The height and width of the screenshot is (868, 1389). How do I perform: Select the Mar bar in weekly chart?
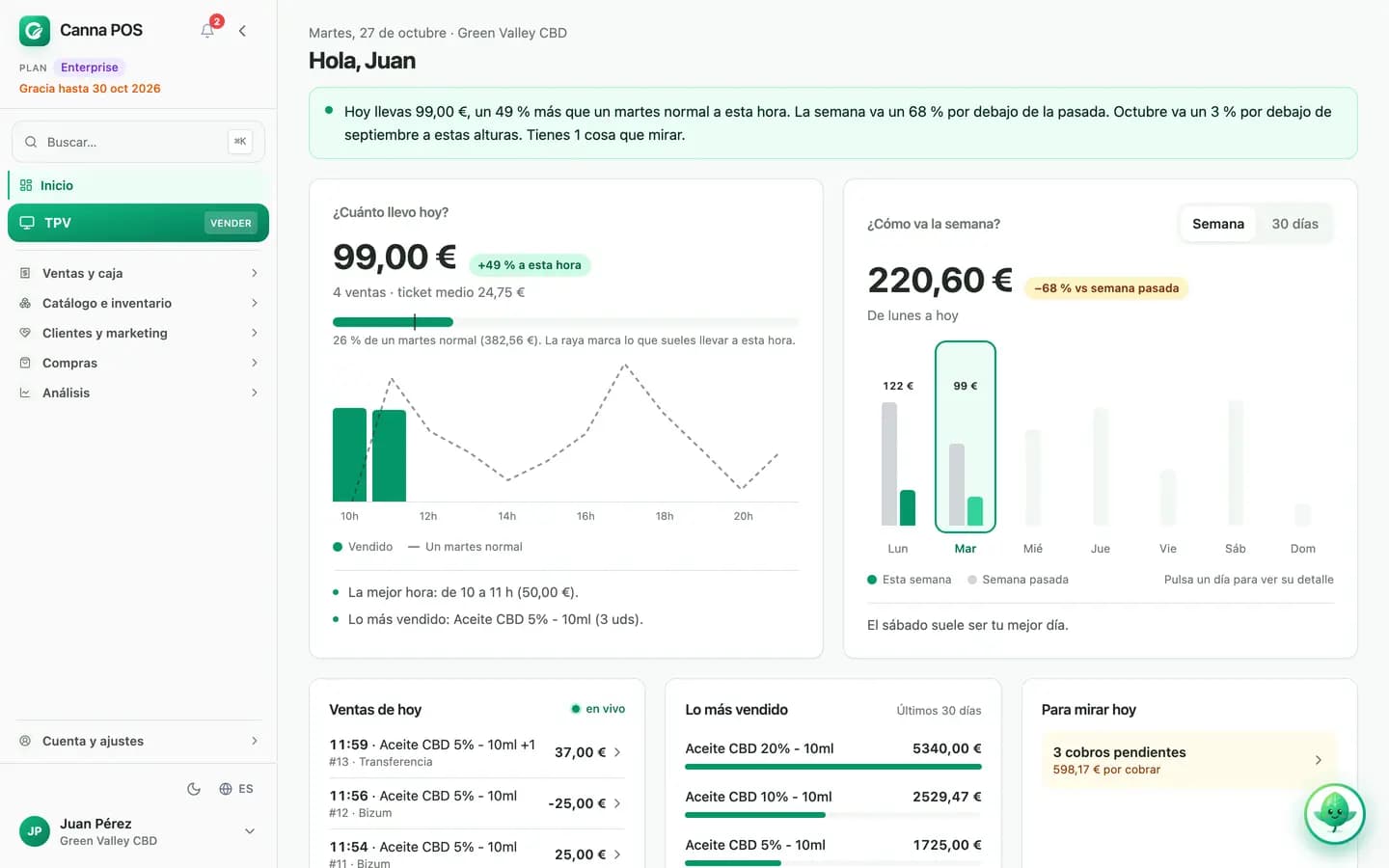966,437
